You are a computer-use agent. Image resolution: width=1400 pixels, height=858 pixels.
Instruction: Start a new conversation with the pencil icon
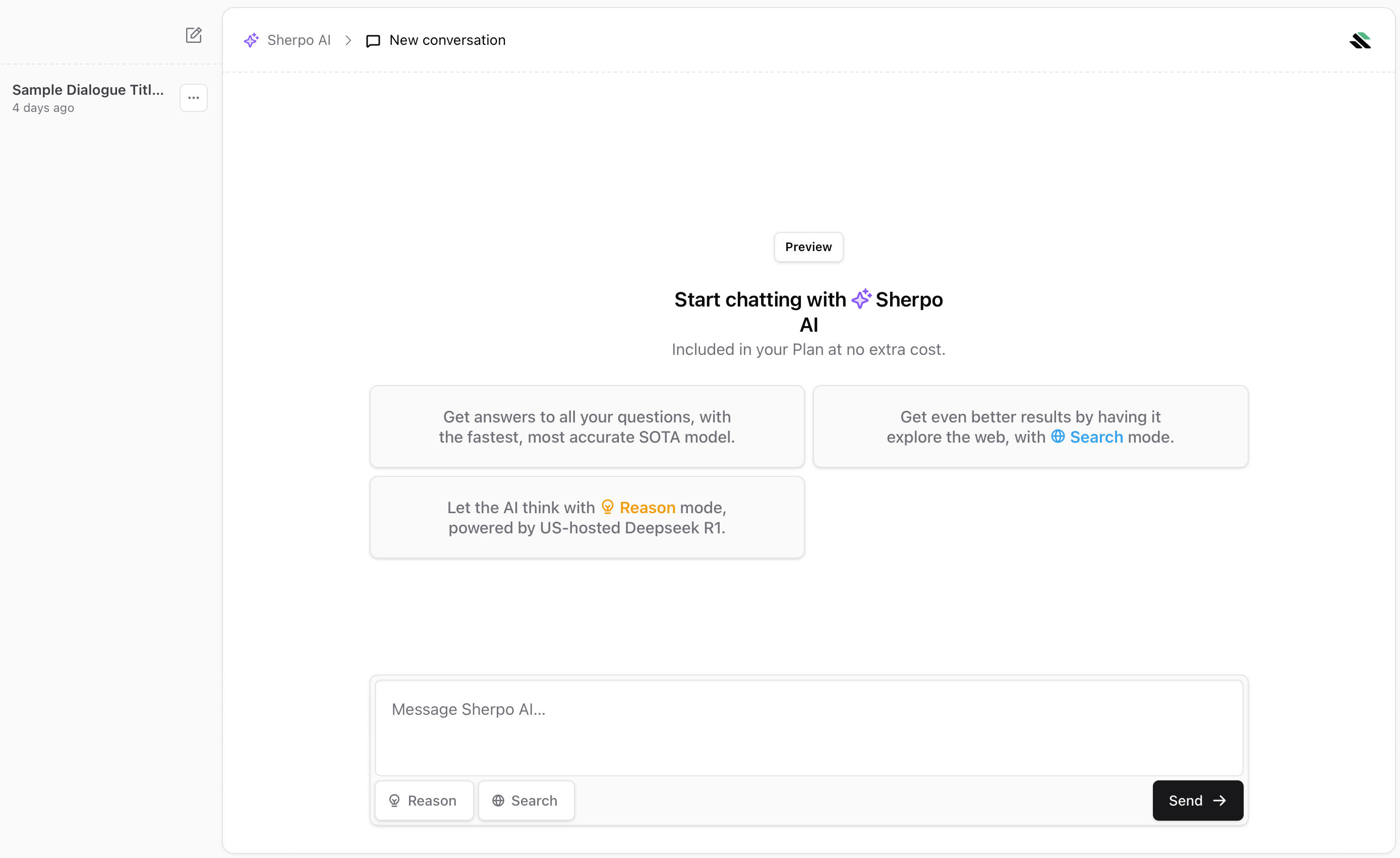pyautogui.click(x=194, y=35)
